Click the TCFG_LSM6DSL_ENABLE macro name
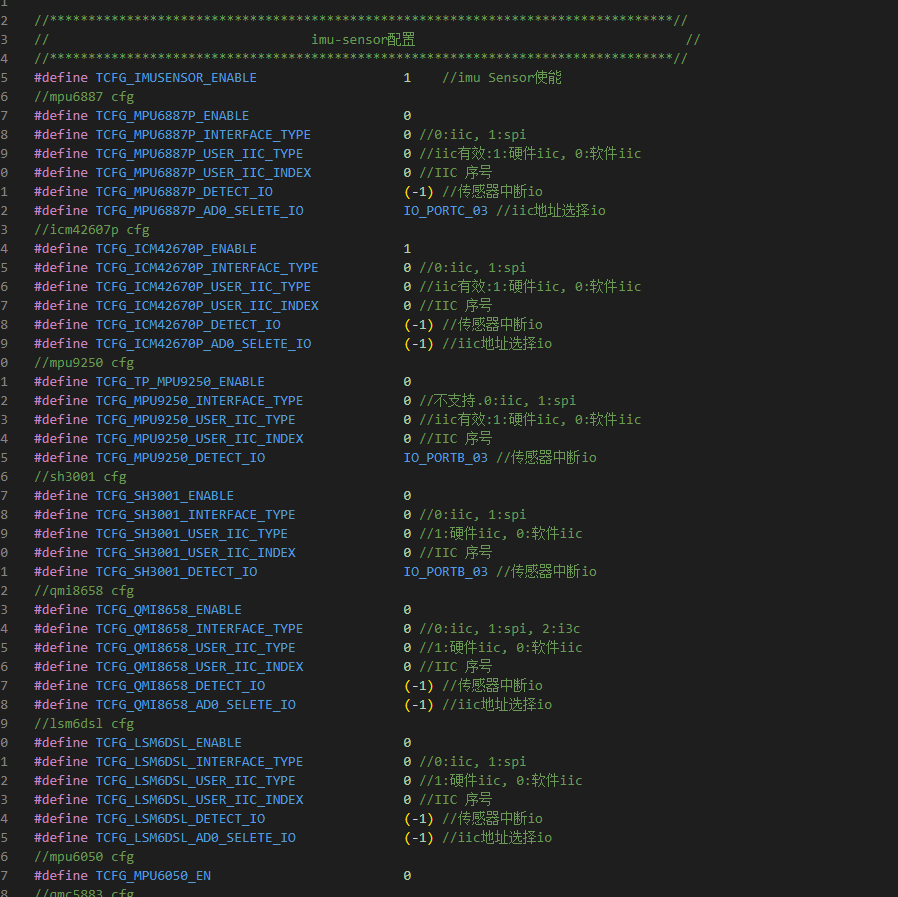898x897 pixels. [x=168, y=742]
